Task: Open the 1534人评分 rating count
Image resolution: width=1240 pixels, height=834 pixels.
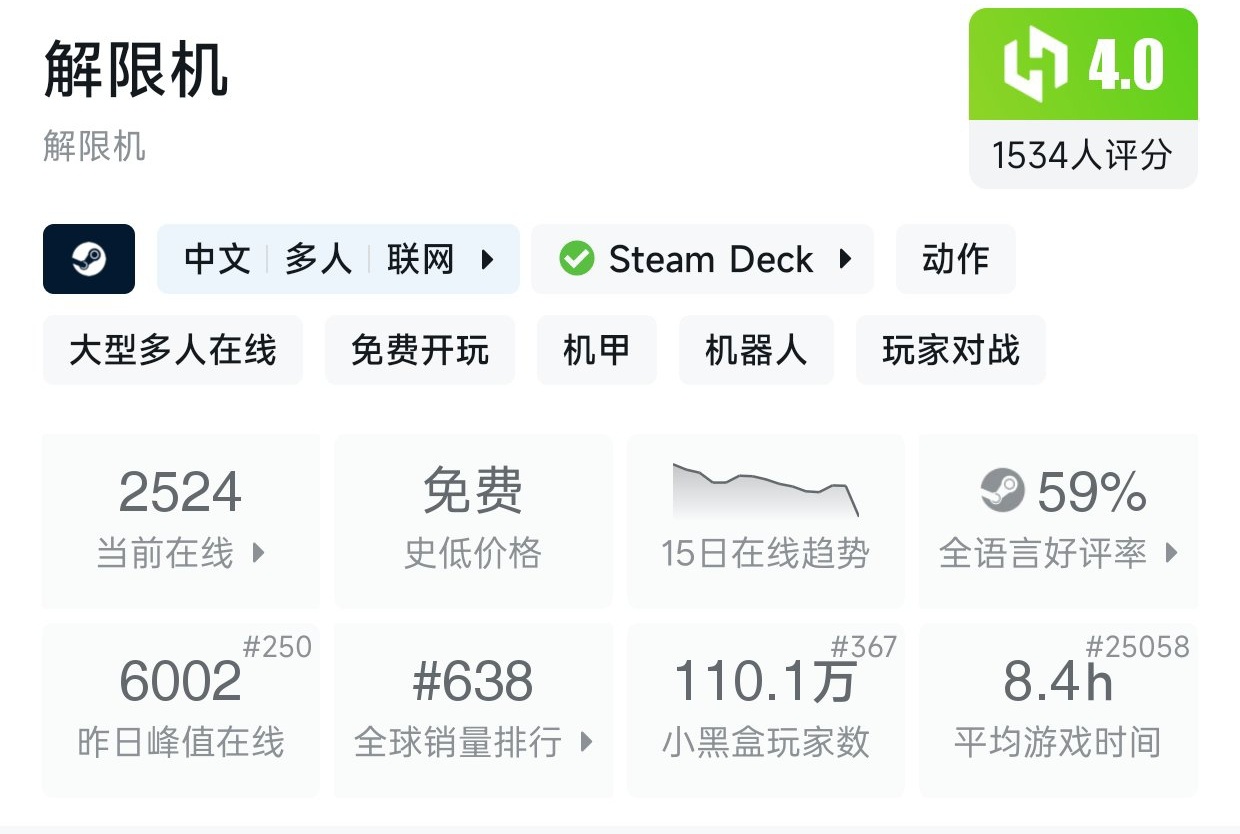Action: coord(1082,155)
